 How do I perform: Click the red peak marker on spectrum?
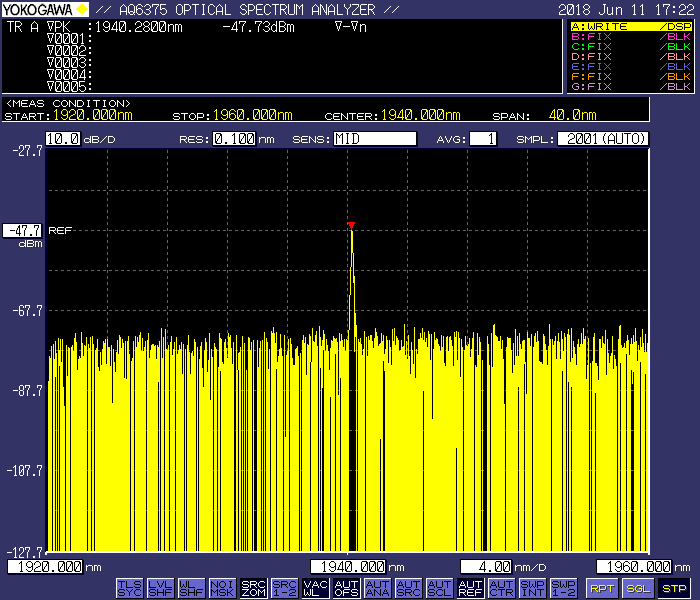tap(351, 225)
